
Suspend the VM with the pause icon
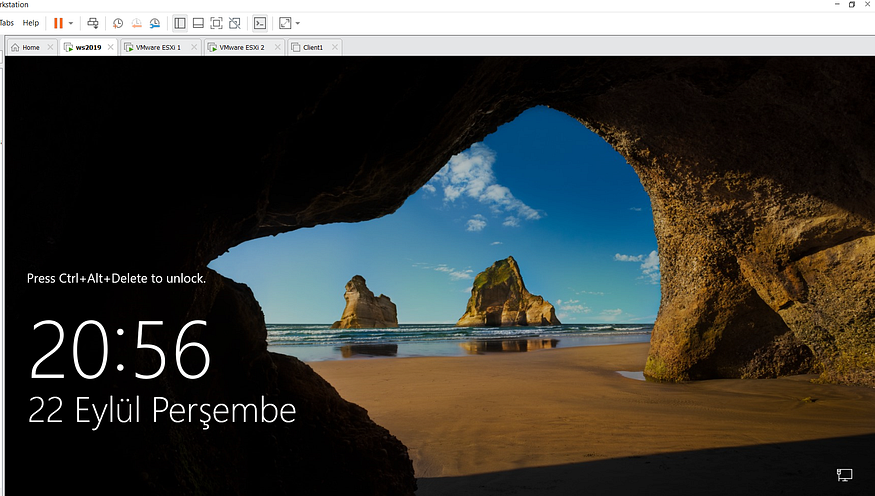[58, 23]
